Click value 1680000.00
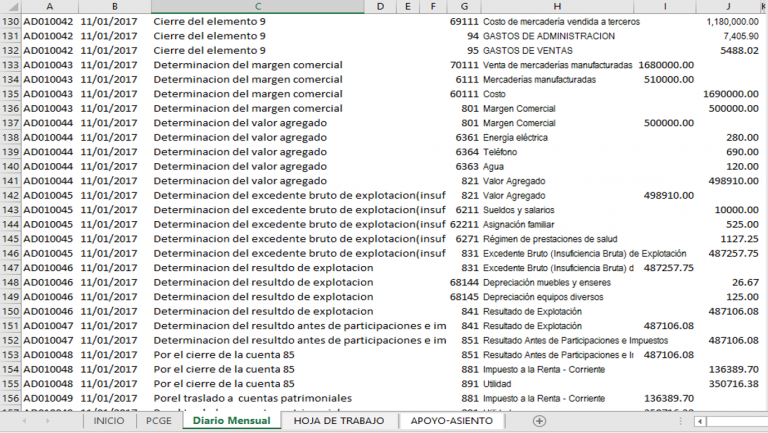 (666, 65)
